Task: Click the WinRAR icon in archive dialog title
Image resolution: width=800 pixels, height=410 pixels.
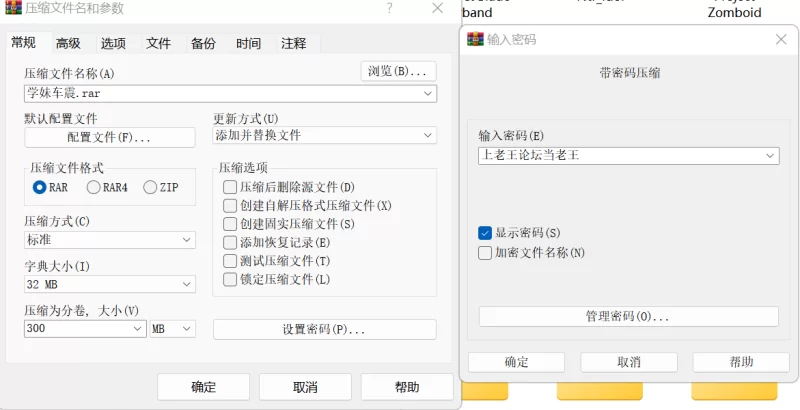Action: (x=13, y=8)
